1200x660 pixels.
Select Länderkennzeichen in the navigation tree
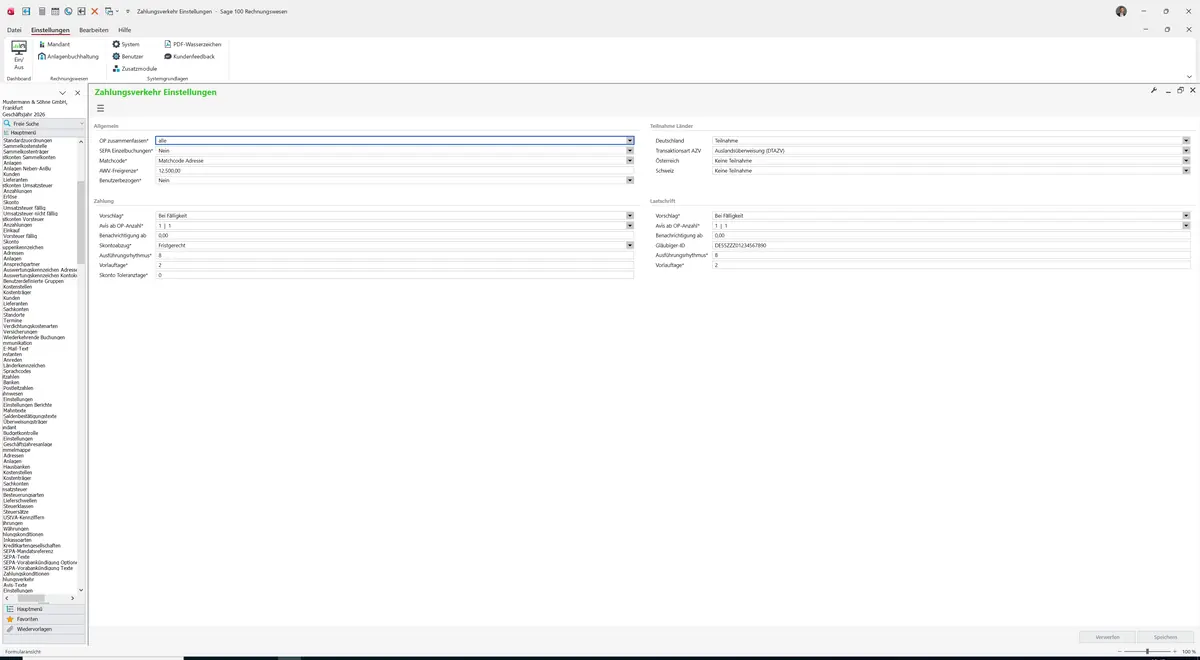pyautogui.click(x=24, y=365)
